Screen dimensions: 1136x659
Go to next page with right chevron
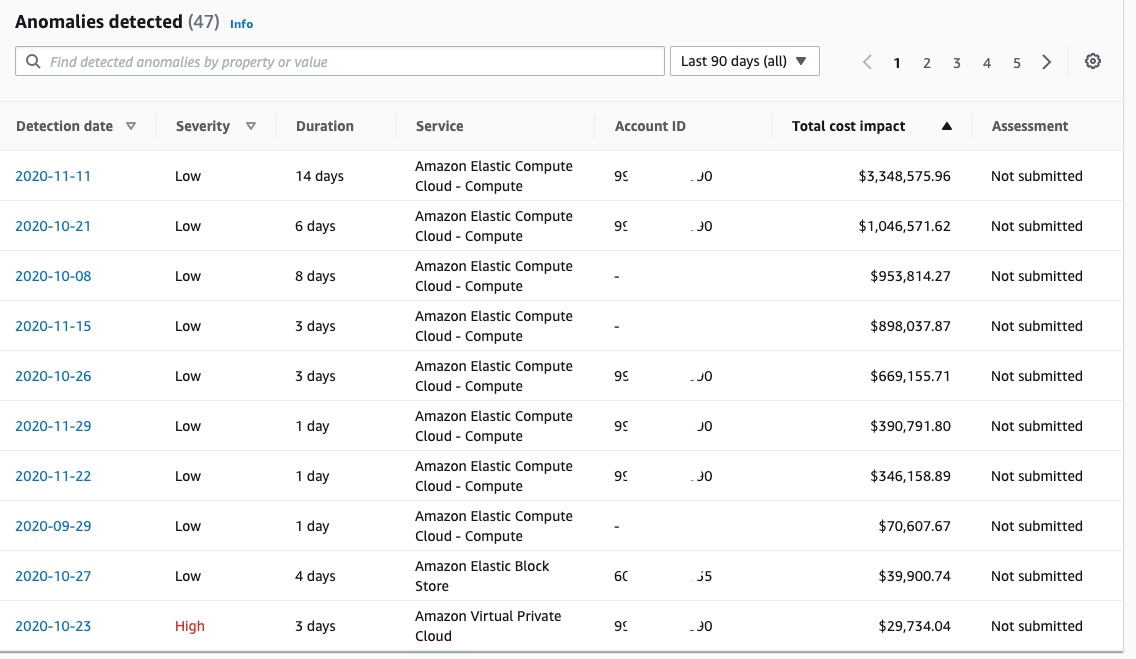pos(1046,62)
